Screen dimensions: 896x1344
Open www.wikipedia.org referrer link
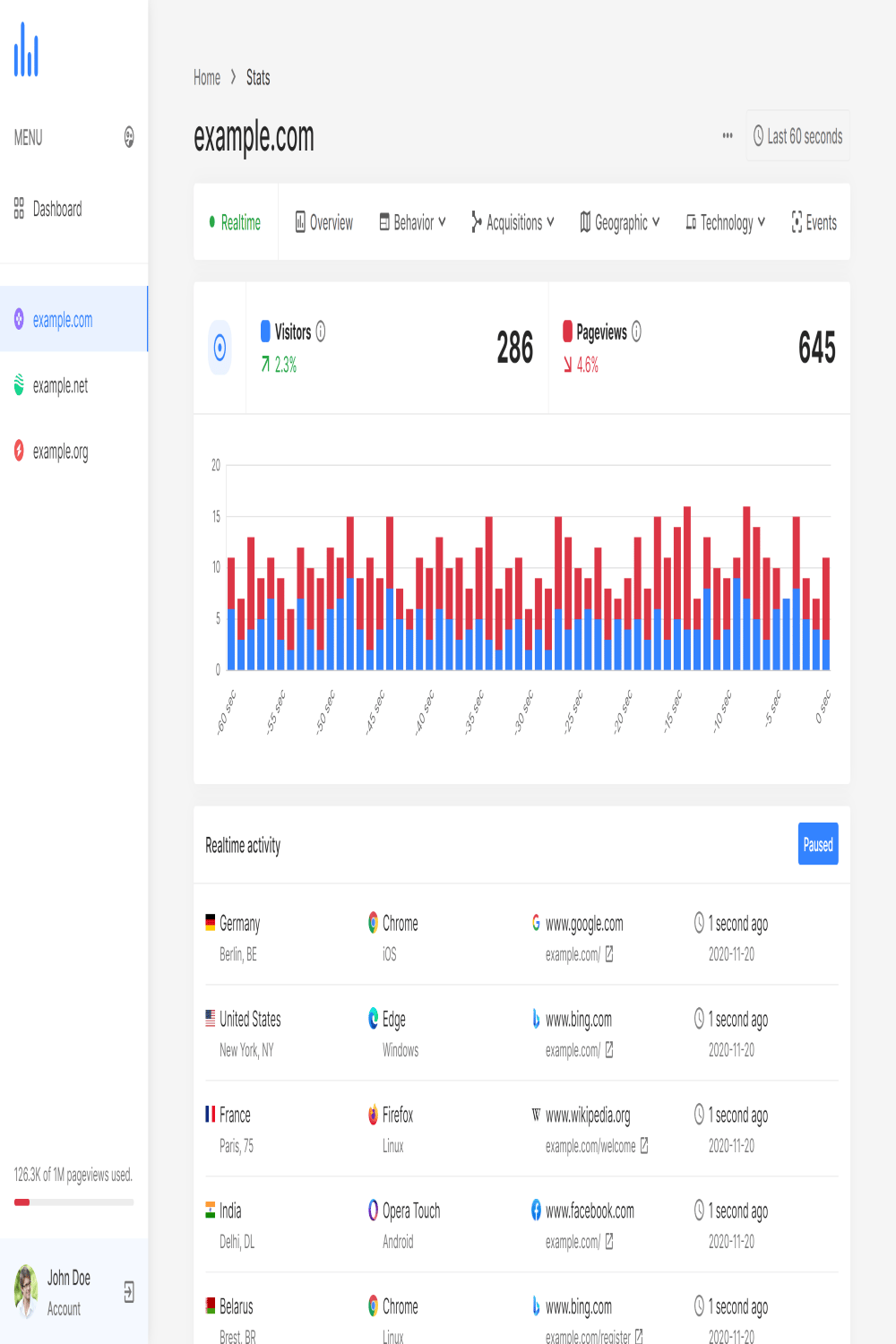pyautogui.click(x=588, y=1116)
